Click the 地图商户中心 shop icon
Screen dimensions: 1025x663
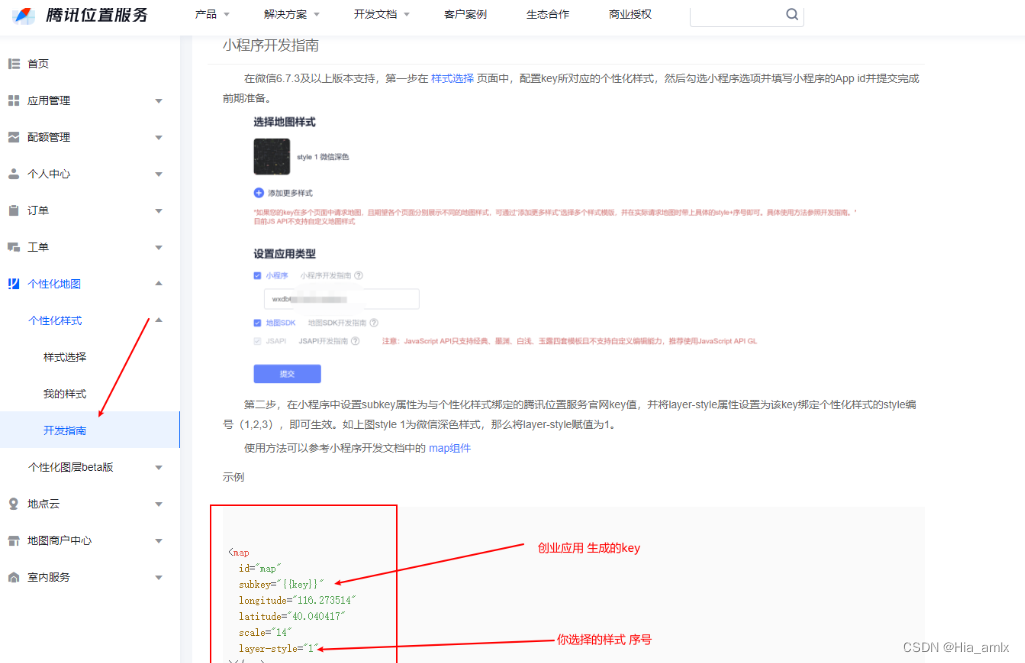pos(14,540)
